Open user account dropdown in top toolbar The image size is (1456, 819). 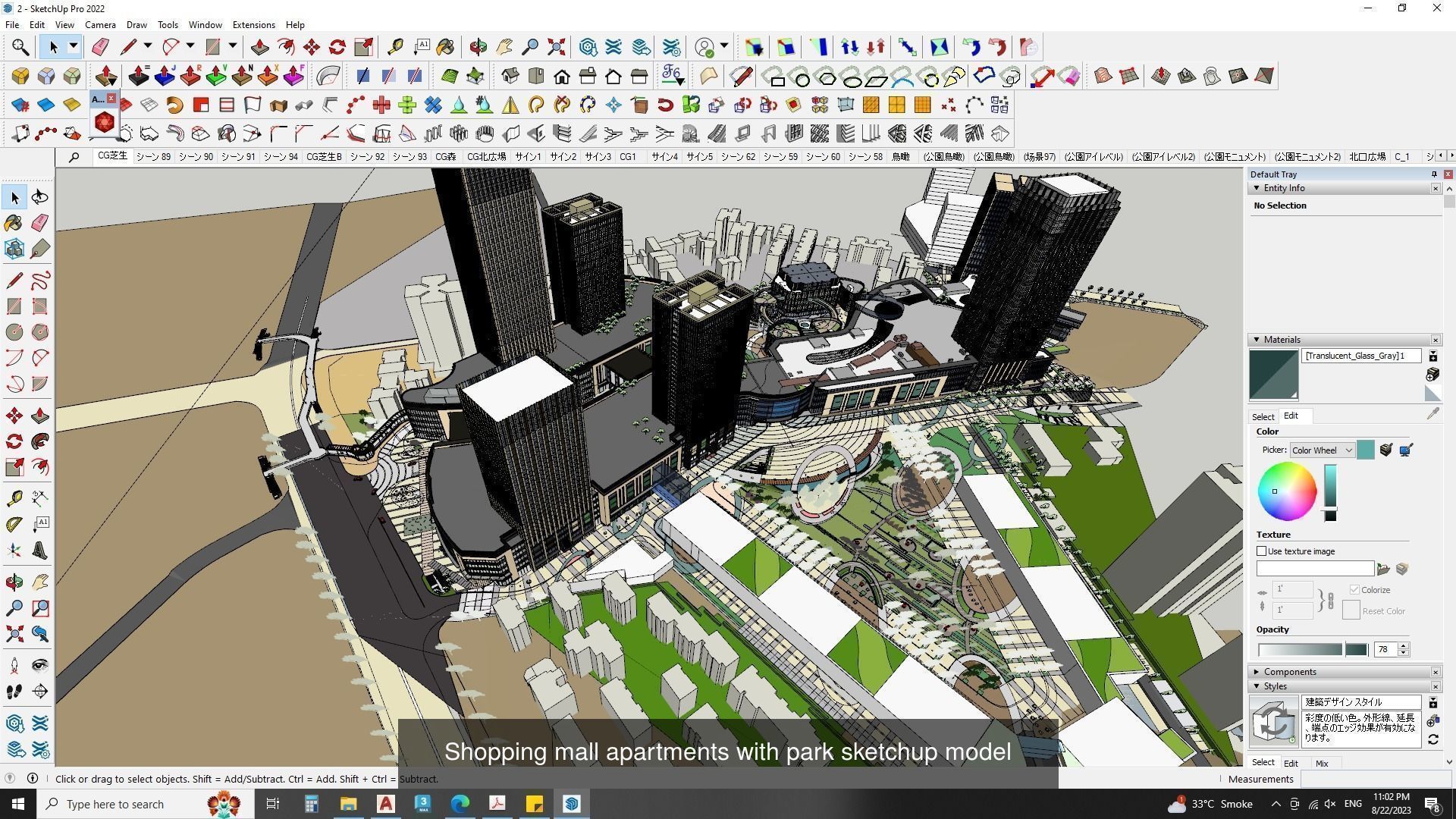724,47
